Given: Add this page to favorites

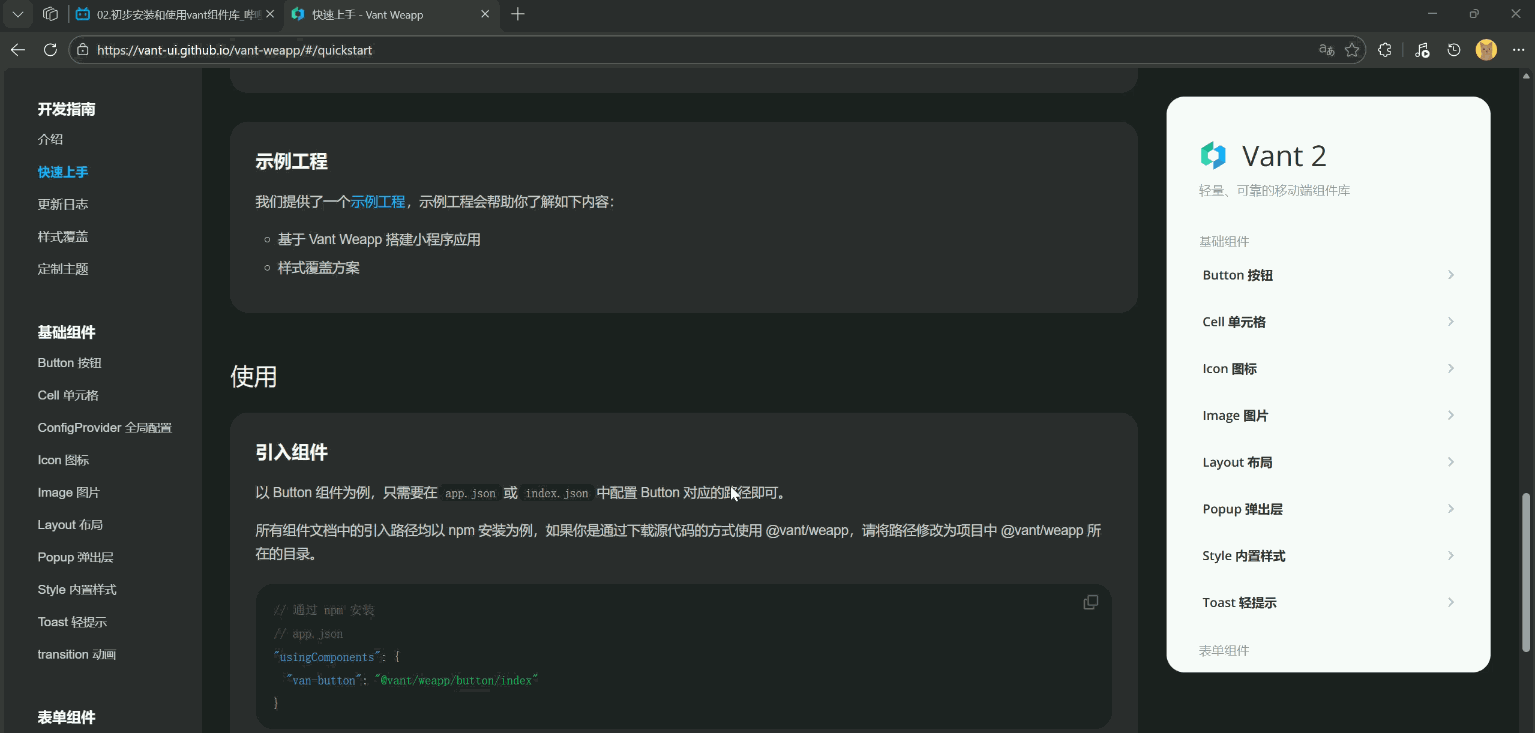Looking at the screenshot, I should coord(1352,50).
